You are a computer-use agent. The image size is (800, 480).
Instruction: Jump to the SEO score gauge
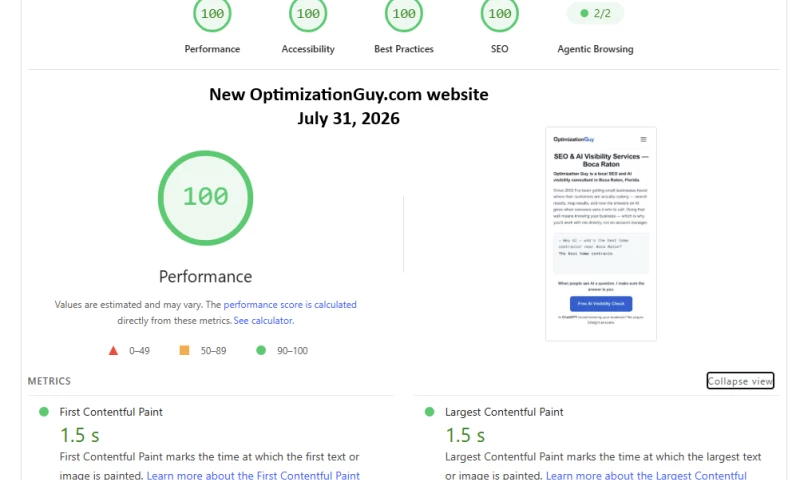click(499, 14)
